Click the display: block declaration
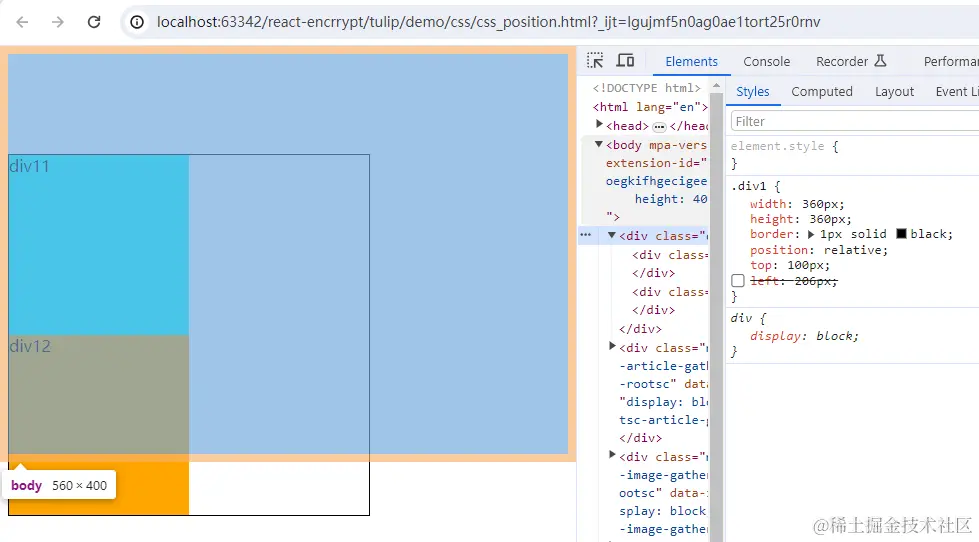The image size is (979, 542). click(804, 336)
